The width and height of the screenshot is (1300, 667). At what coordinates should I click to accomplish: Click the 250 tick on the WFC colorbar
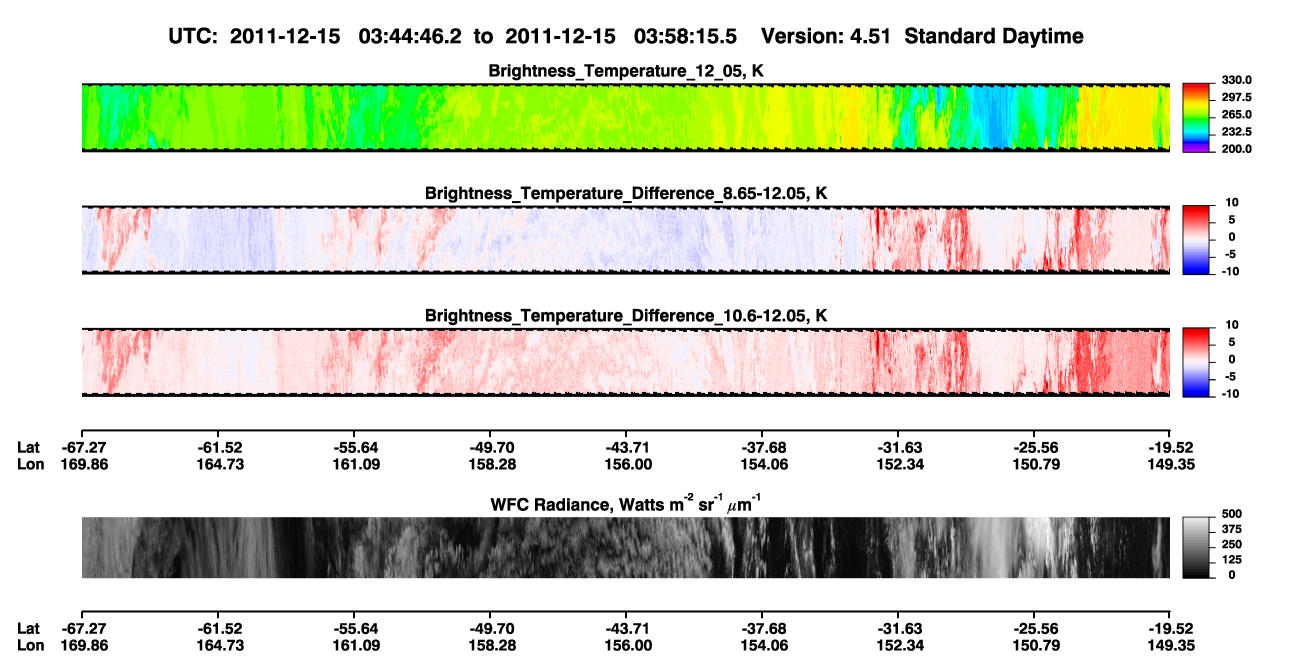[1232, 544]
